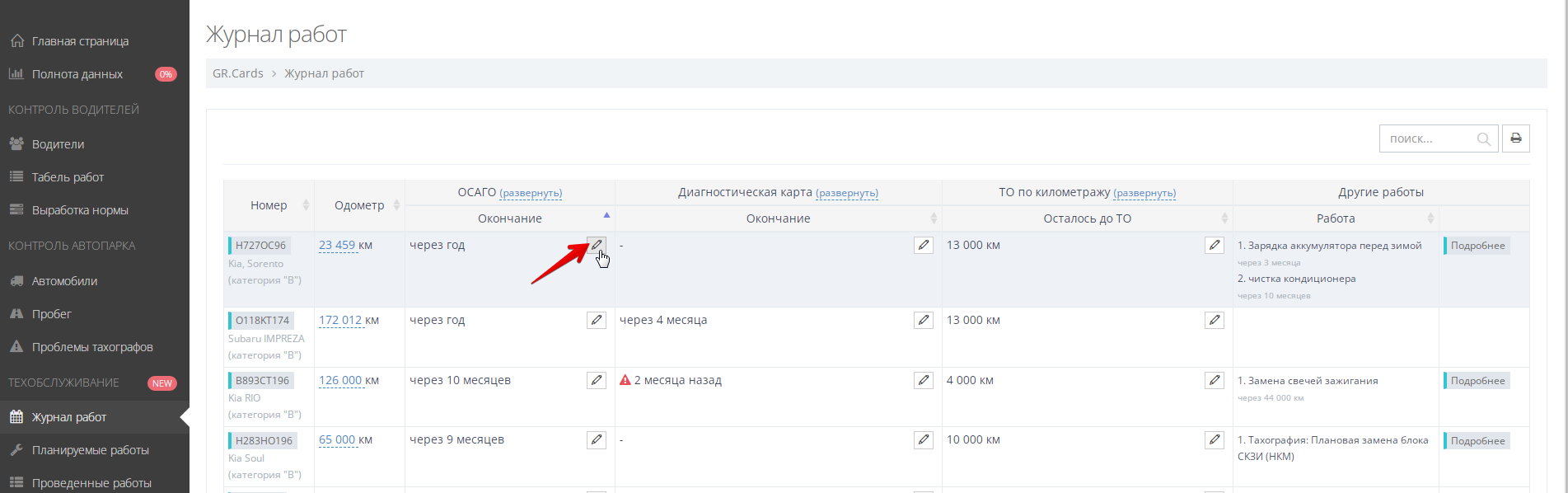Expand the ОСАГО column group
This screenshot has width=1568, height=493.
(530, 193)
